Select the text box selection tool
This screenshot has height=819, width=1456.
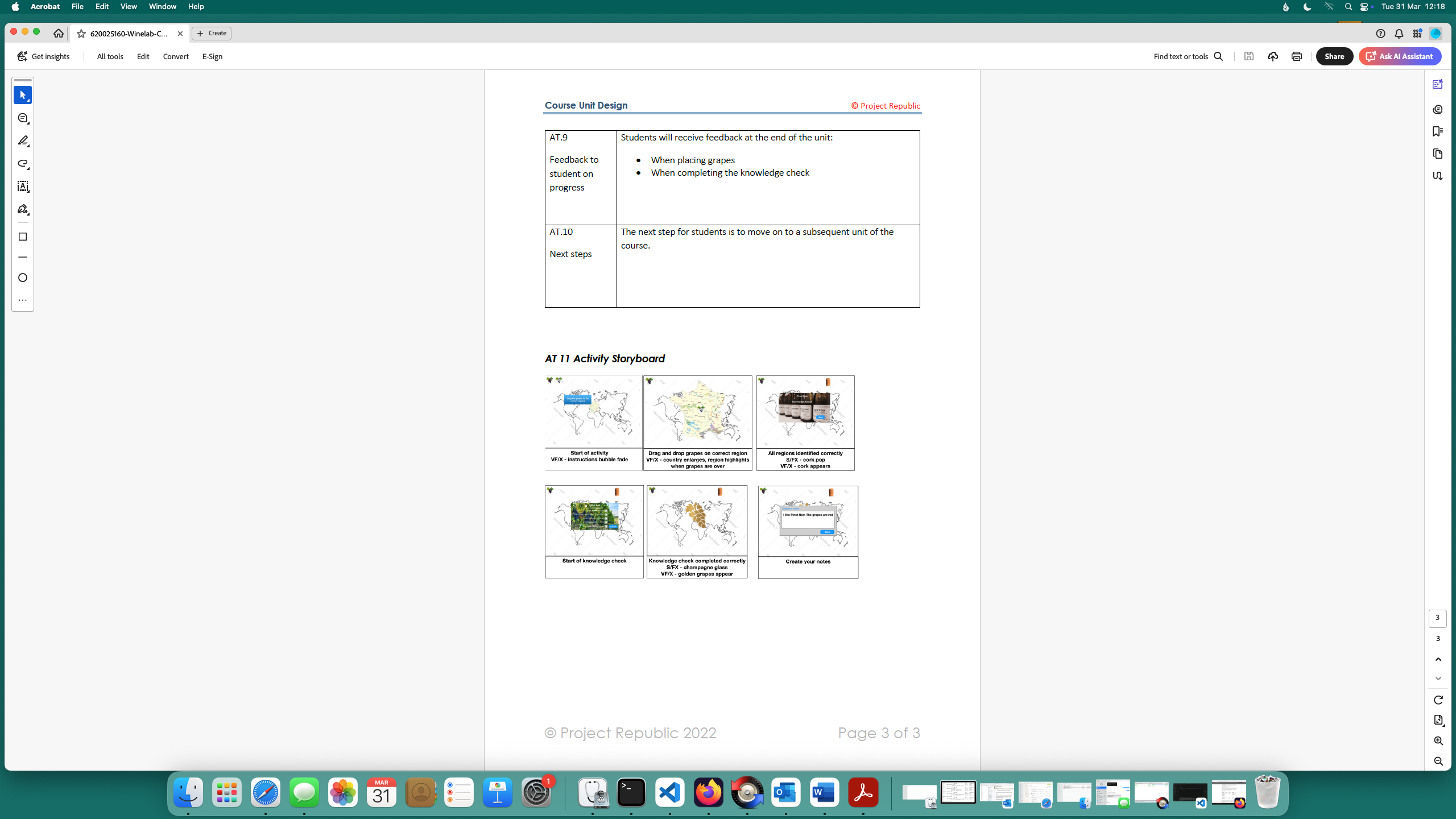(23, 187)
